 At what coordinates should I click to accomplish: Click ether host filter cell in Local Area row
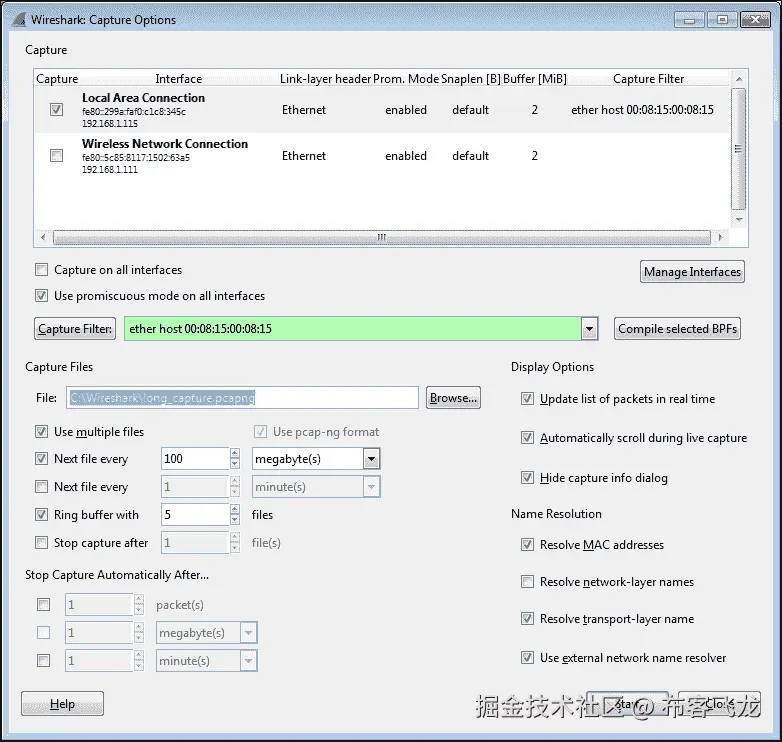coord(642,110)
